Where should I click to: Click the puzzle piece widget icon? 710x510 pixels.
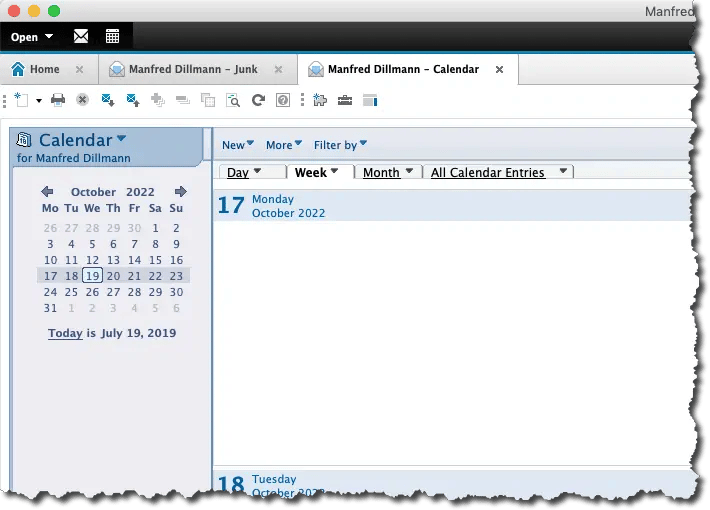(320, 100)
